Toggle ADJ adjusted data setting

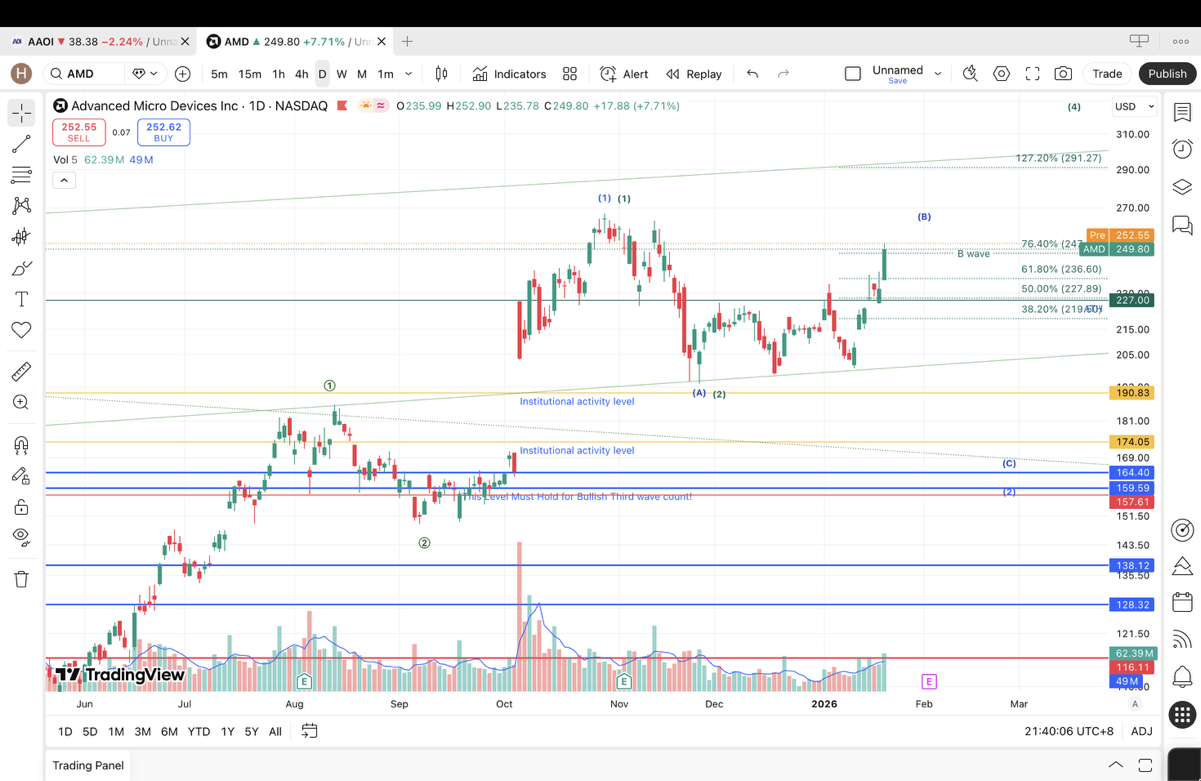(1141, 732)
